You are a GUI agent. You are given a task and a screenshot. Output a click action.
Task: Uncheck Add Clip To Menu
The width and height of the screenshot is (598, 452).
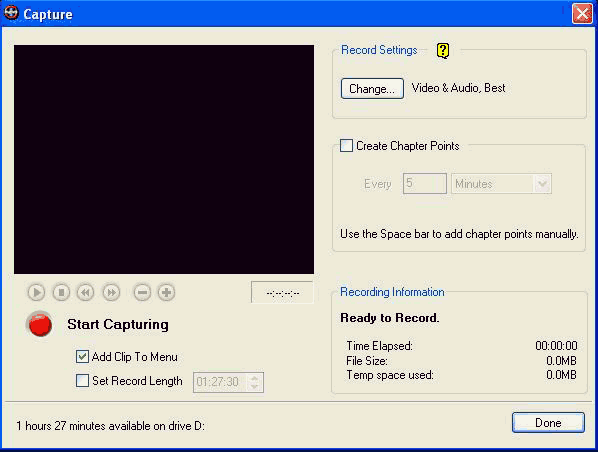[x=82, y=357]
